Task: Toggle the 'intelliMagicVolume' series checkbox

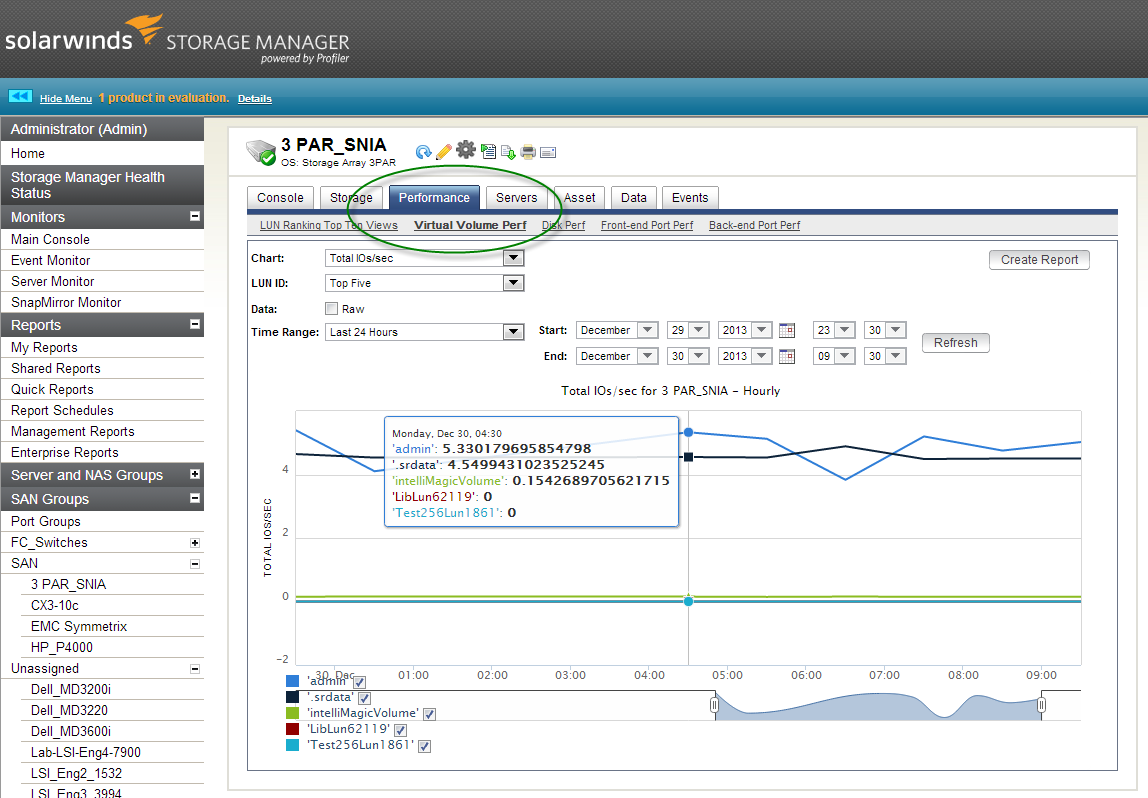Action: [x=430, y=715]
